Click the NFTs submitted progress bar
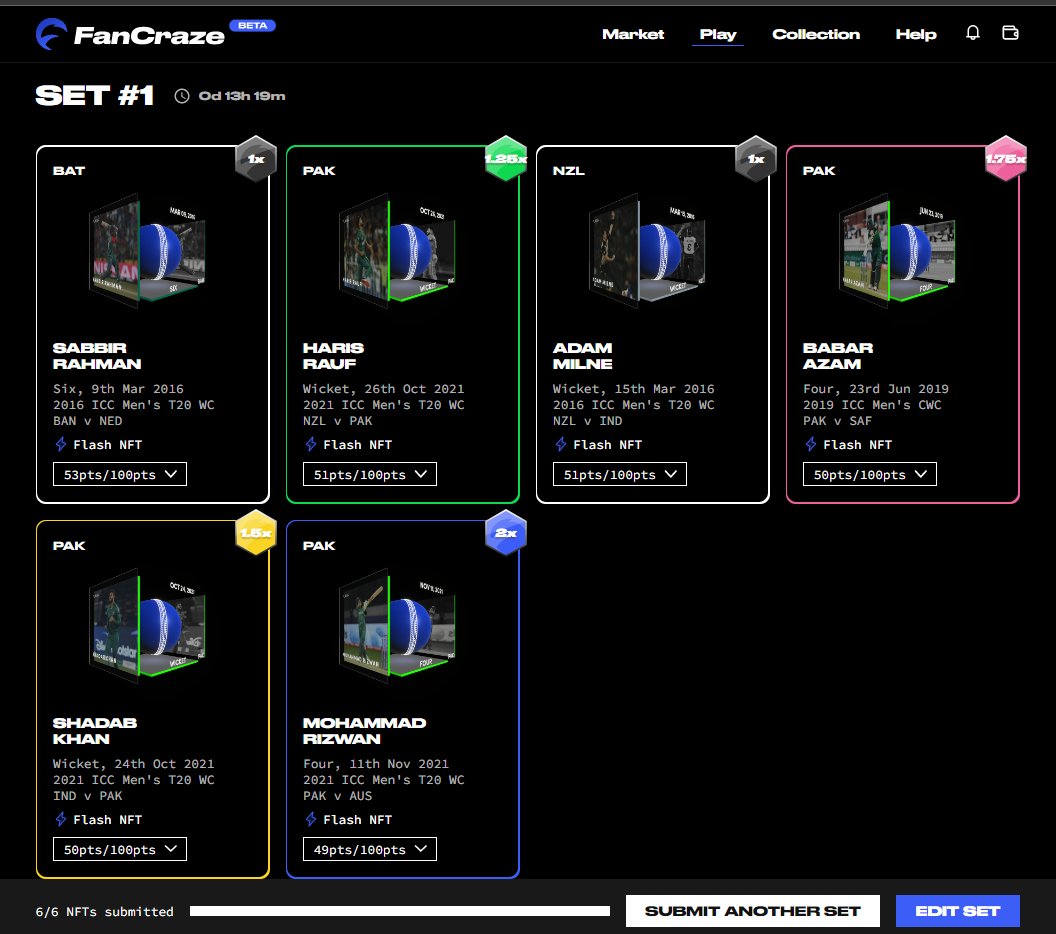Screen dimensions: 1056x934 tap(399, 911)
